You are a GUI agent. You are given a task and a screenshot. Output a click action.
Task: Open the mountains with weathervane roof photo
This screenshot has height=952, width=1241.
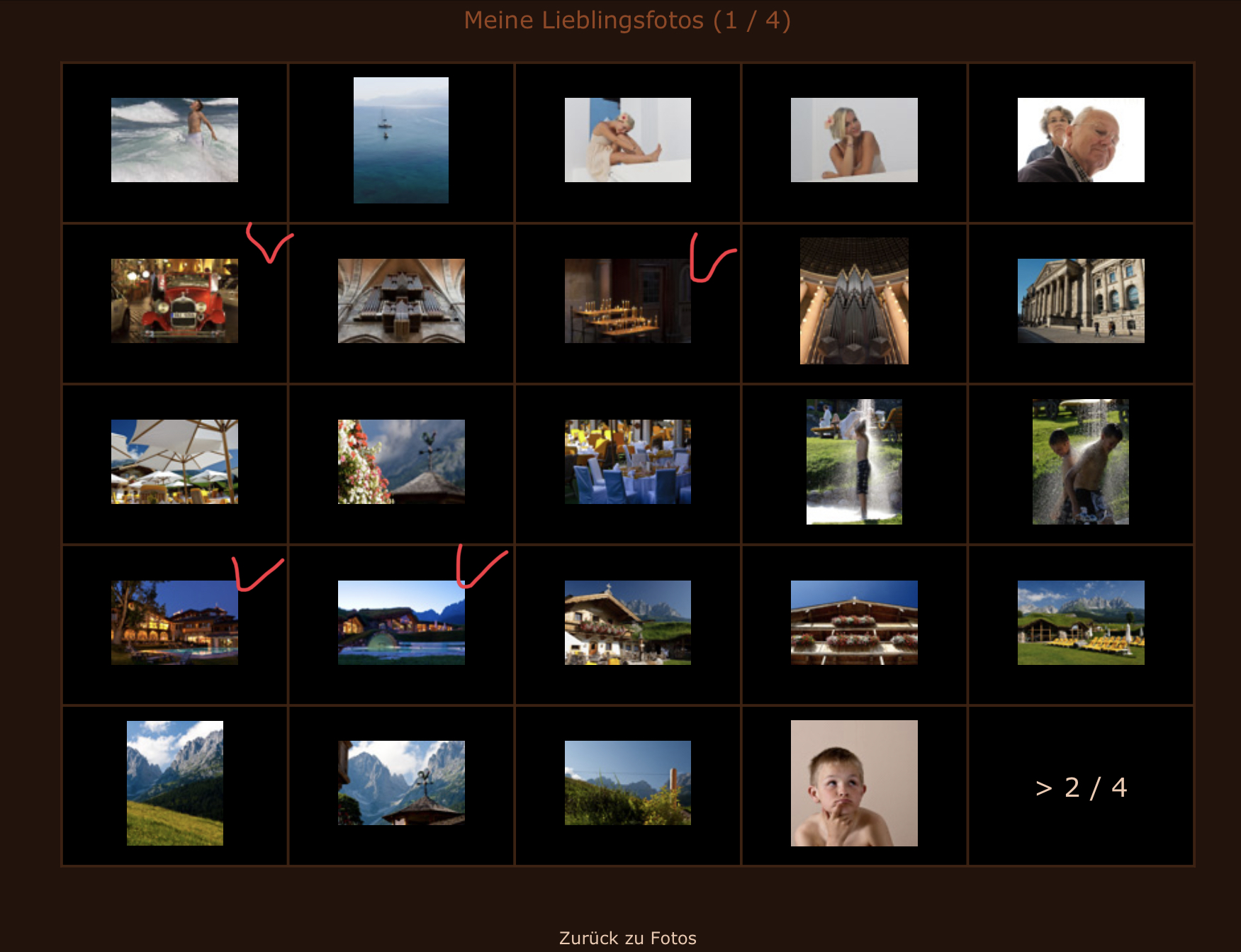[x=401, y=783]
